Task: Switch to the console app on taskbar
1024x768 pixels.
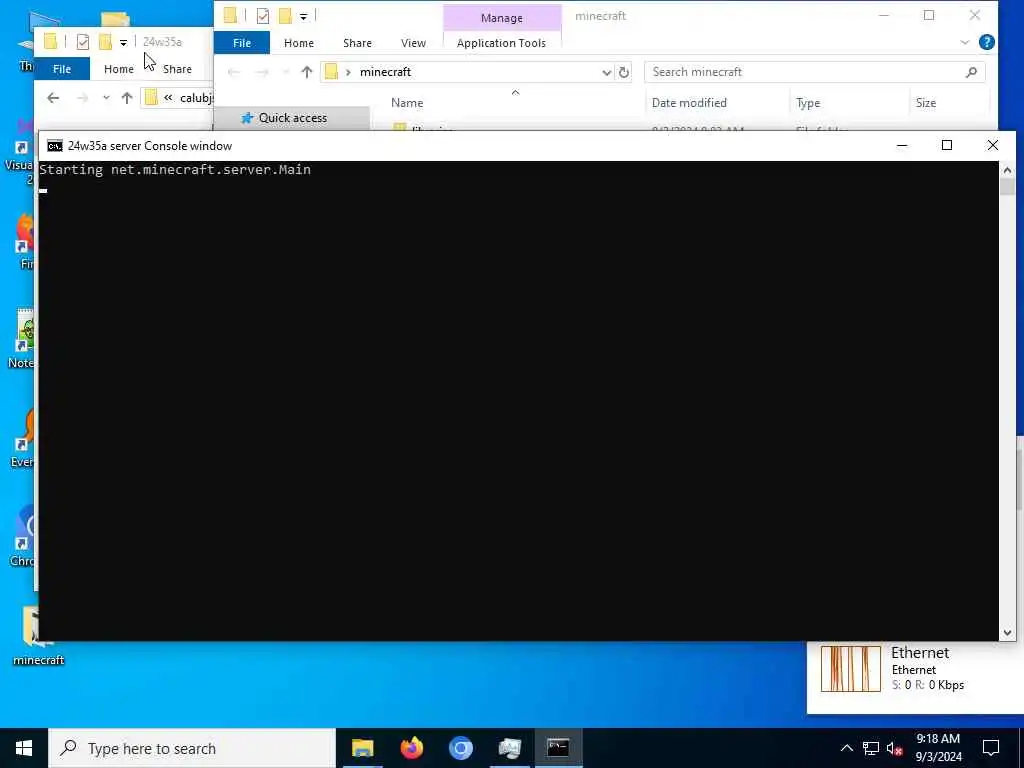Action: tap(558, 748)
